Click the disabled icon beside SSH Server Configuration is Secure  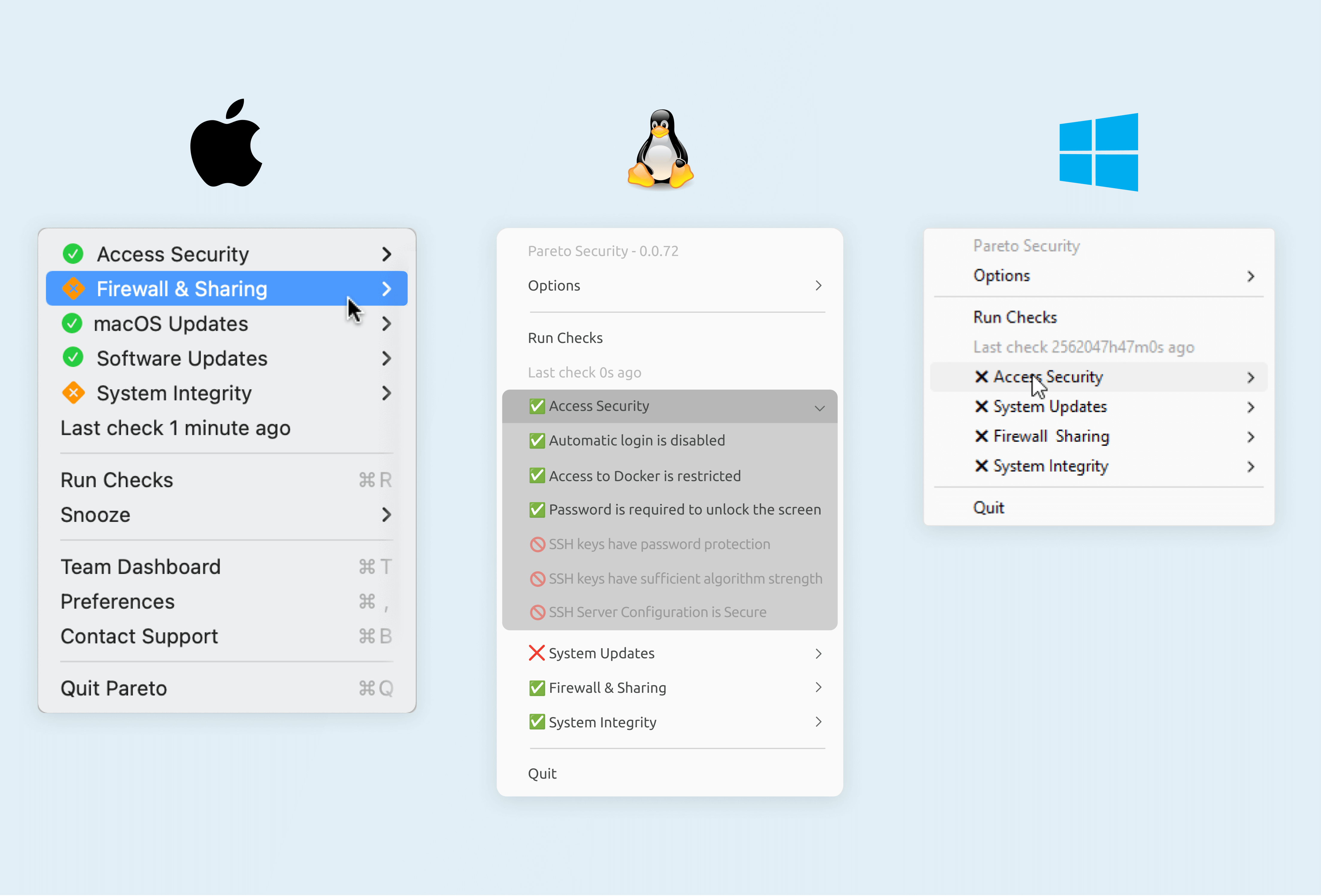click(x=537, y=613)
